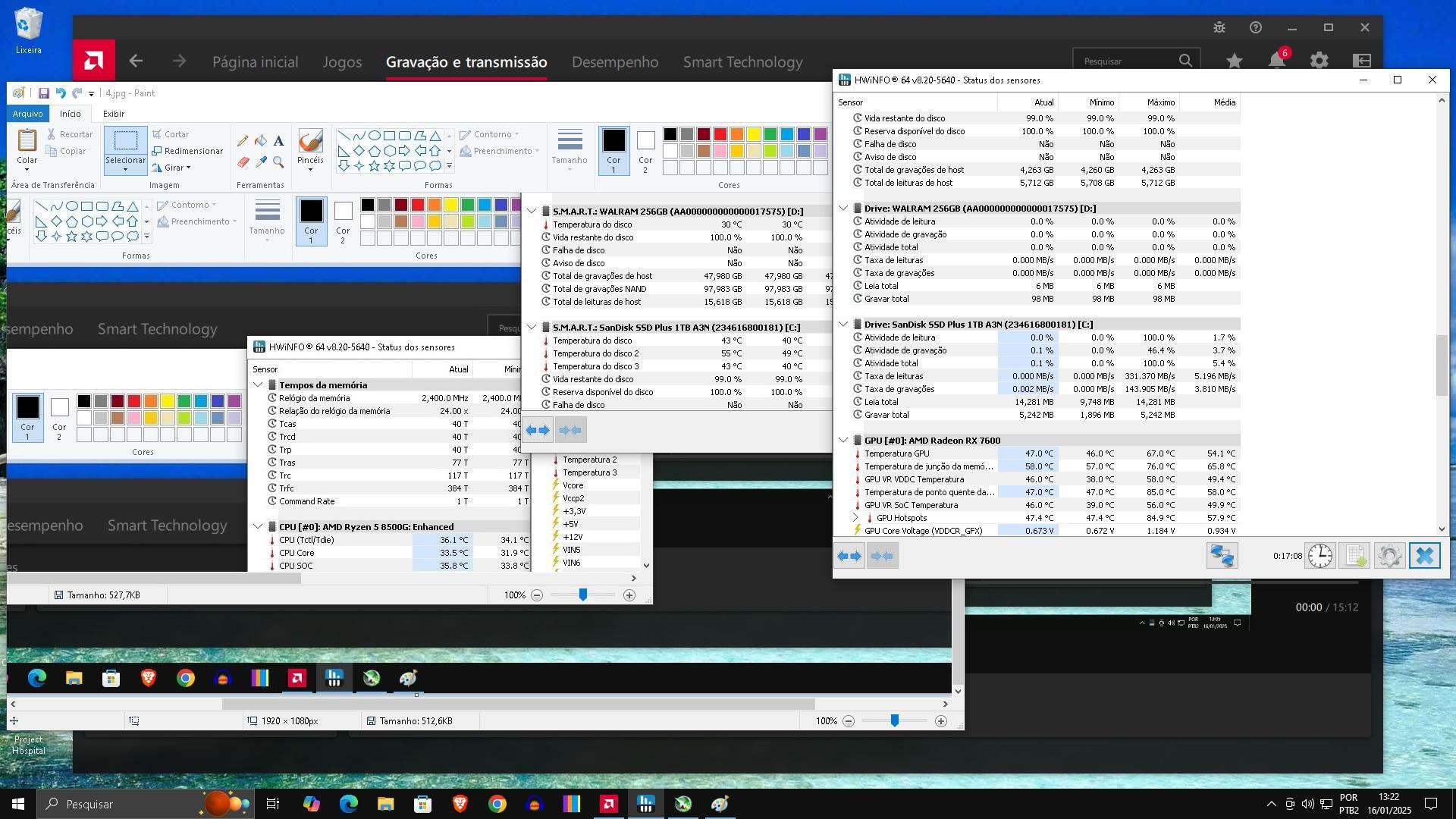Click the Redimensionar button in Paint
Viewport: 1456px width, 819px height.
coord(187,151)
